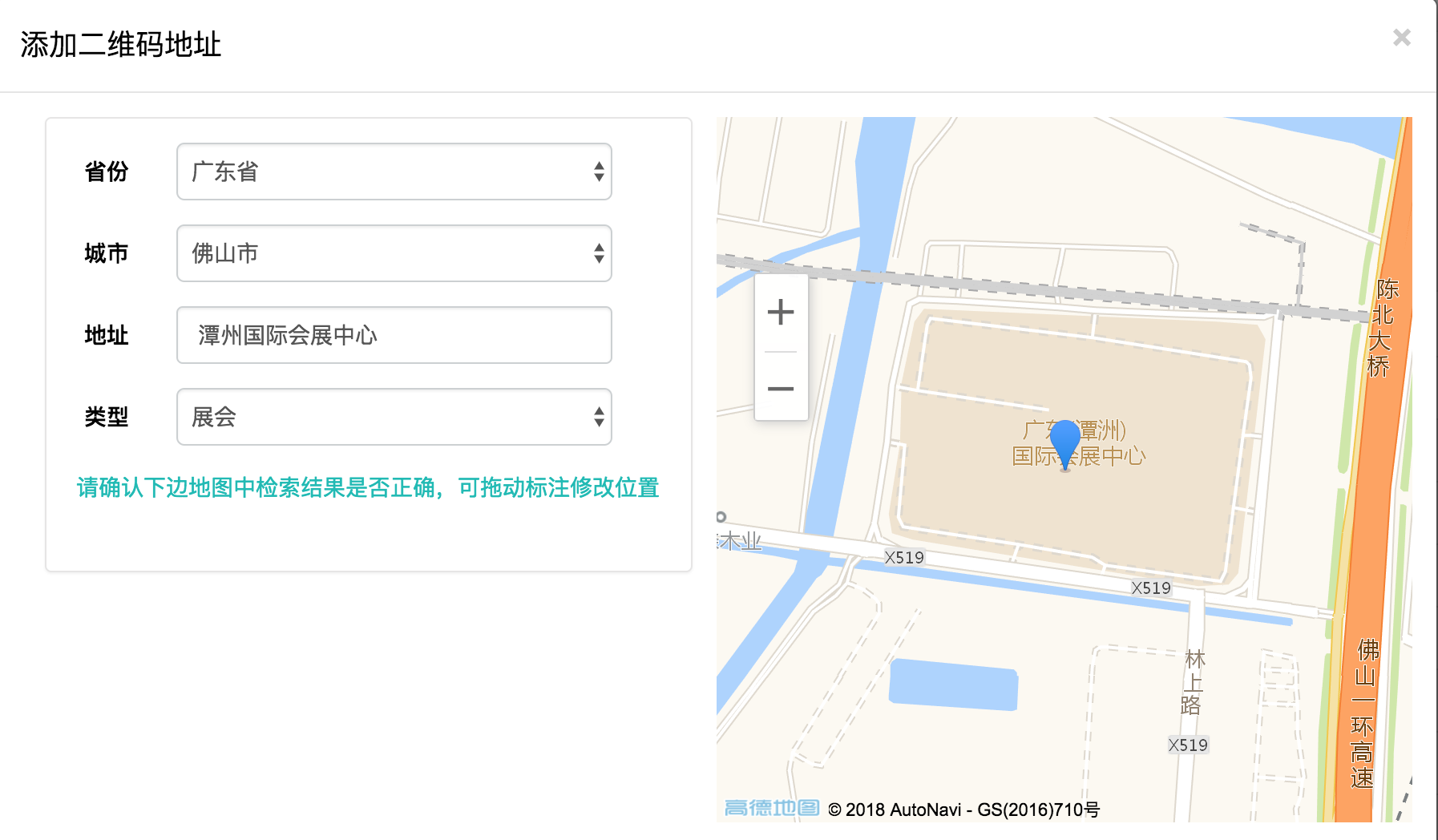Zoom in on the map
Image resolution: width=1438 pixels, height=840 pixels.
point(780,313)
